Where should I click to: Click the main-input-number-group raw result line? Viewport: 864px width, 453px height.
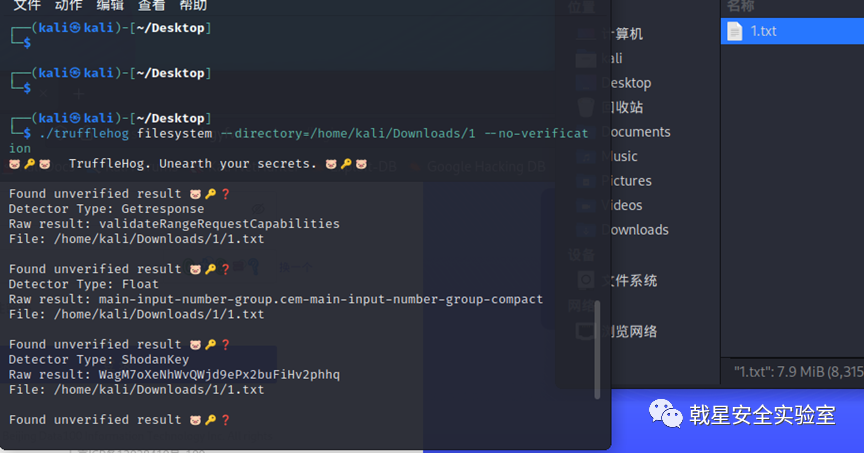coord(276,299)
